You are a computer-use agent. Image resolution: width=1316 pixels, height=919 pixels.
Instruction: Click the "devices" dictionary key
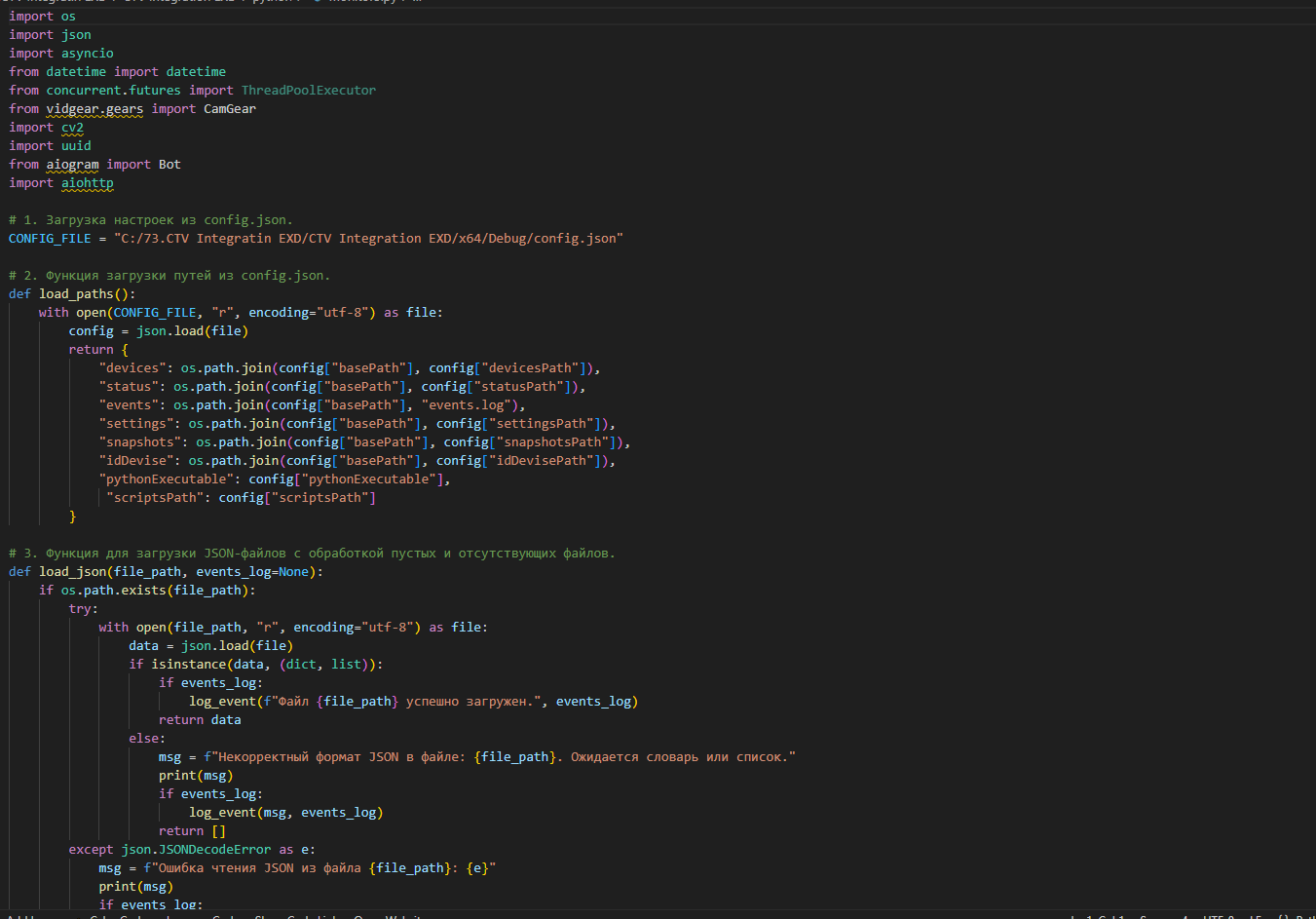pos(132,368)
